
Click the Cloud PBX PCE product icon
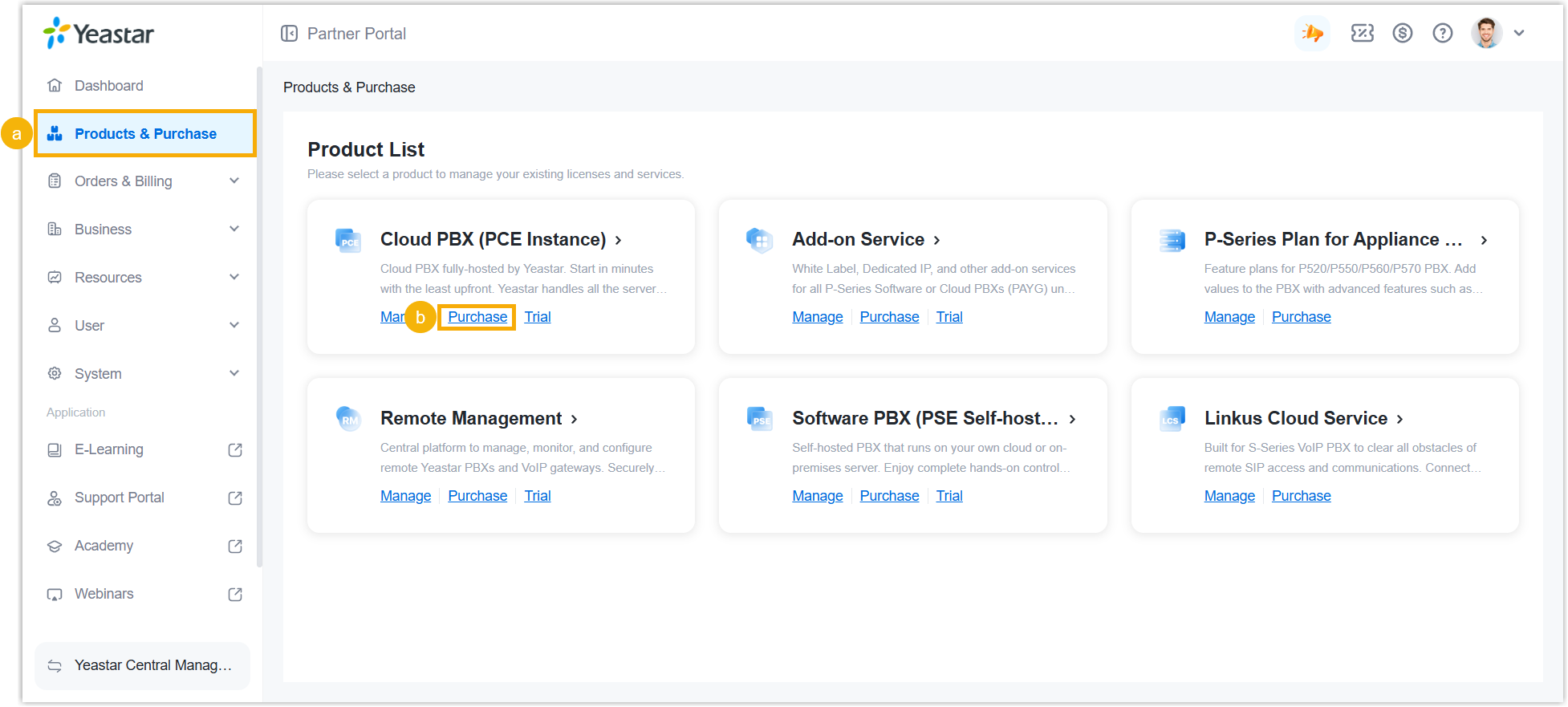(348, 240)
